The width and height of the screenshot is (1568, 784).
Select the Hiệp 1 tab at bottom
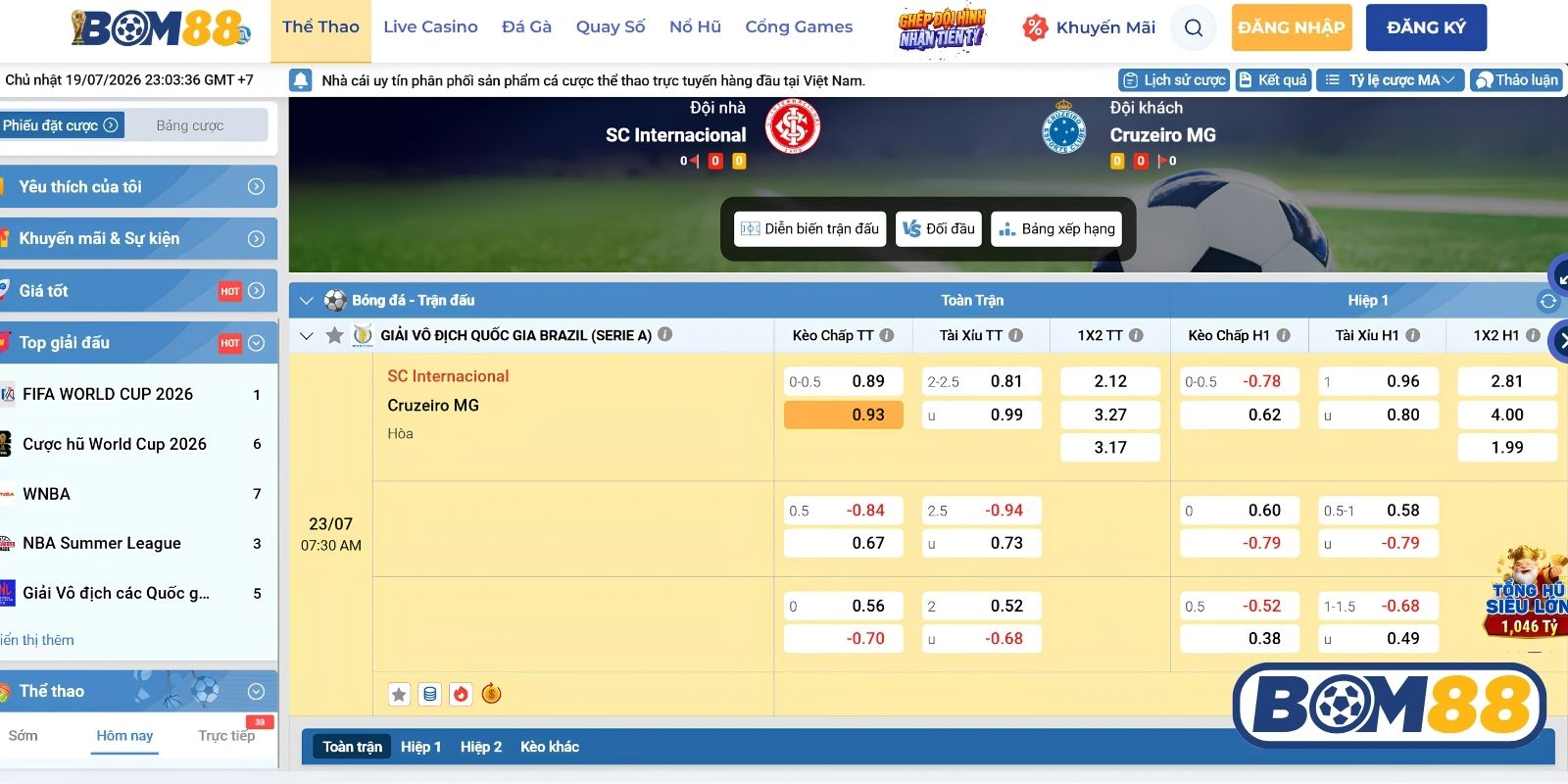pyautogui.click(x=420, y=747)
